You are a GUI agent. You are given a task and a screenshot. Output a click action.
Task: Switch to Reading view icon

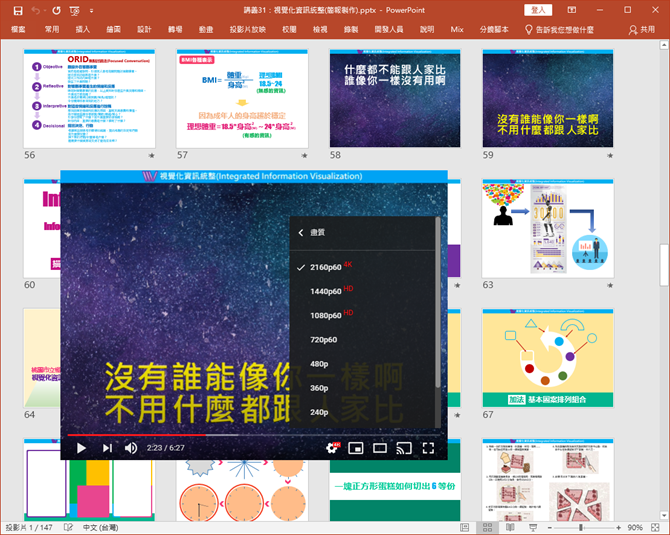click(x=510, y=528)
